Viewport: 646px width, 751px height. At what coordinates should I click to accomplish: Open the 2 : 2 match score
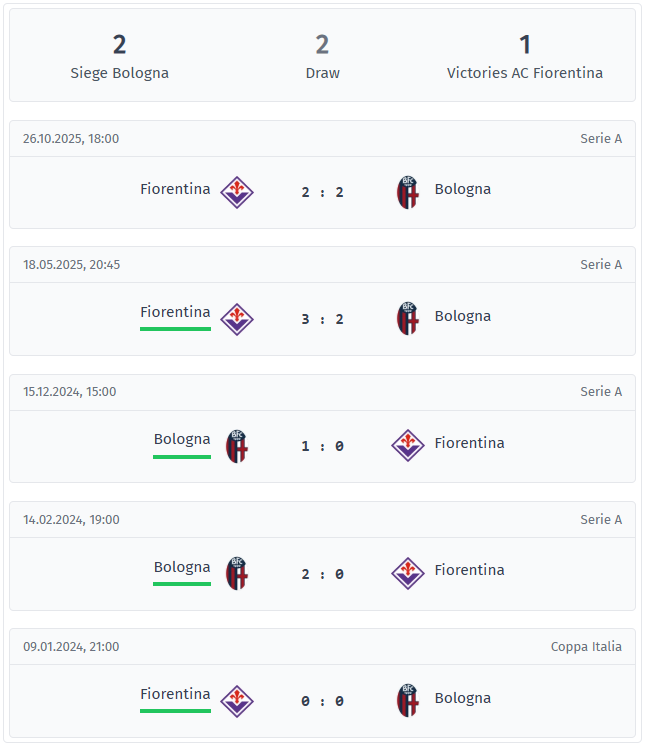point(322,192)
